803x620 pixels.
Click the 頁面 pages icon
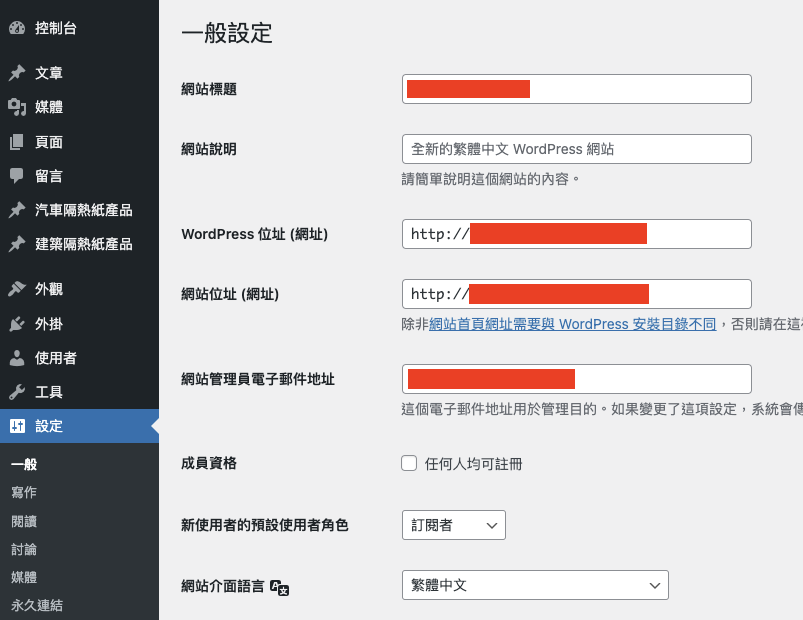click(17, 142)
